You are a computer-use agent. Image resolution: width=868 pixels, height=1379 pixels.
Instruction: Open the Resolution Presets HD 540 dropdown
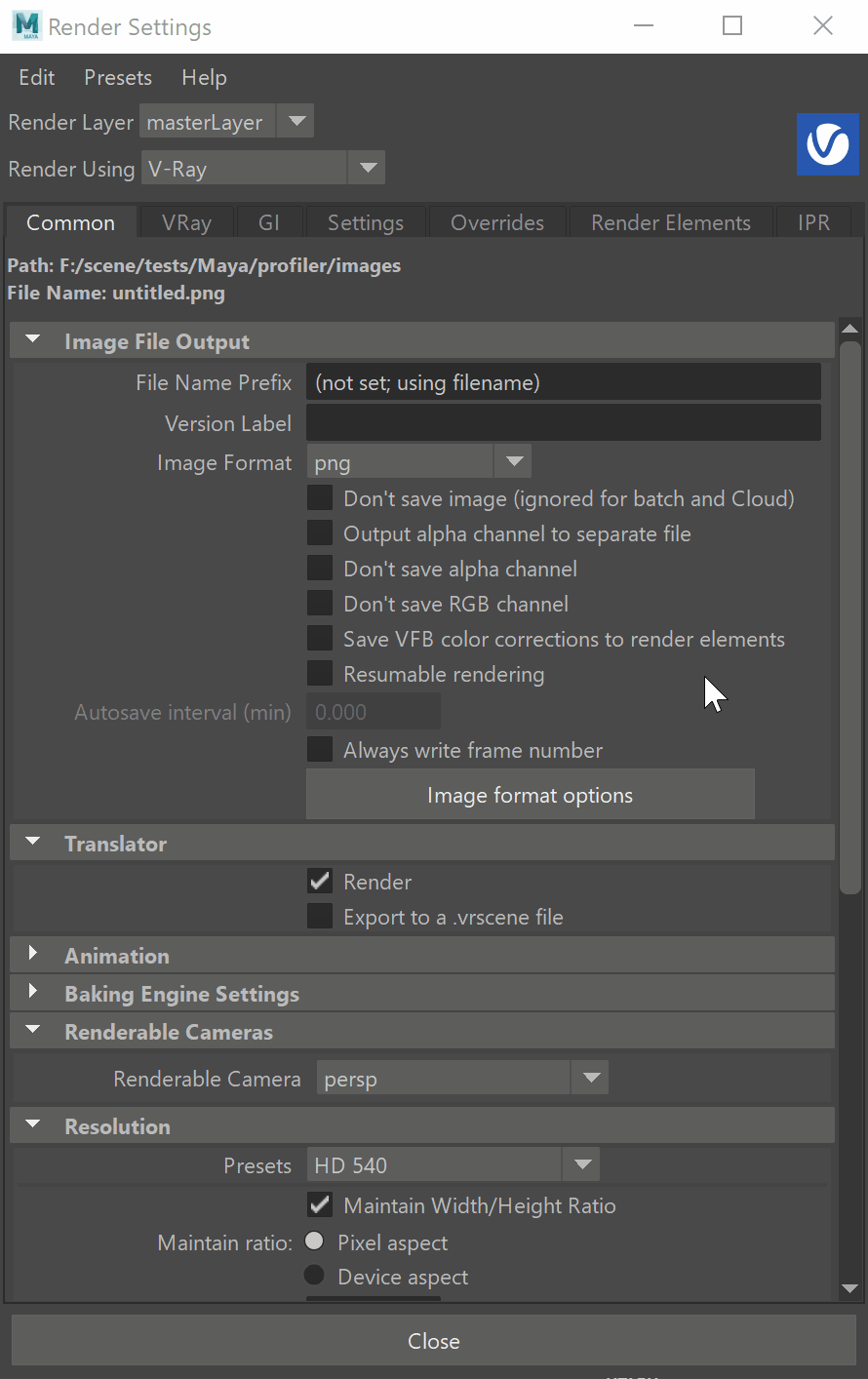[x=453, y=1165]
